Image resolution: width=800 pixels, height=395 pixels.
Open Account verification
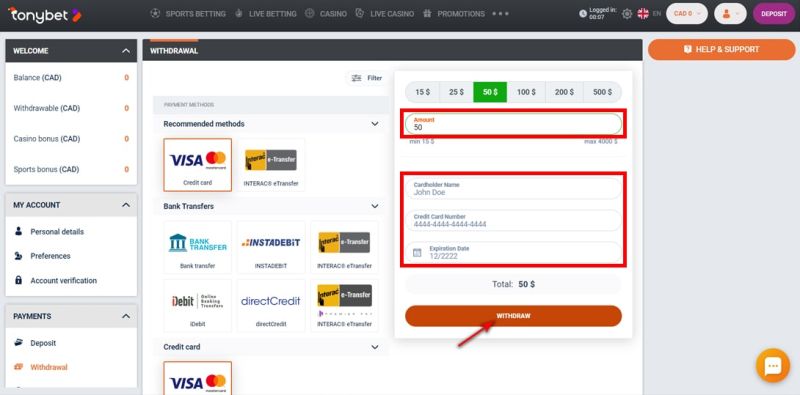click(63, 281)
